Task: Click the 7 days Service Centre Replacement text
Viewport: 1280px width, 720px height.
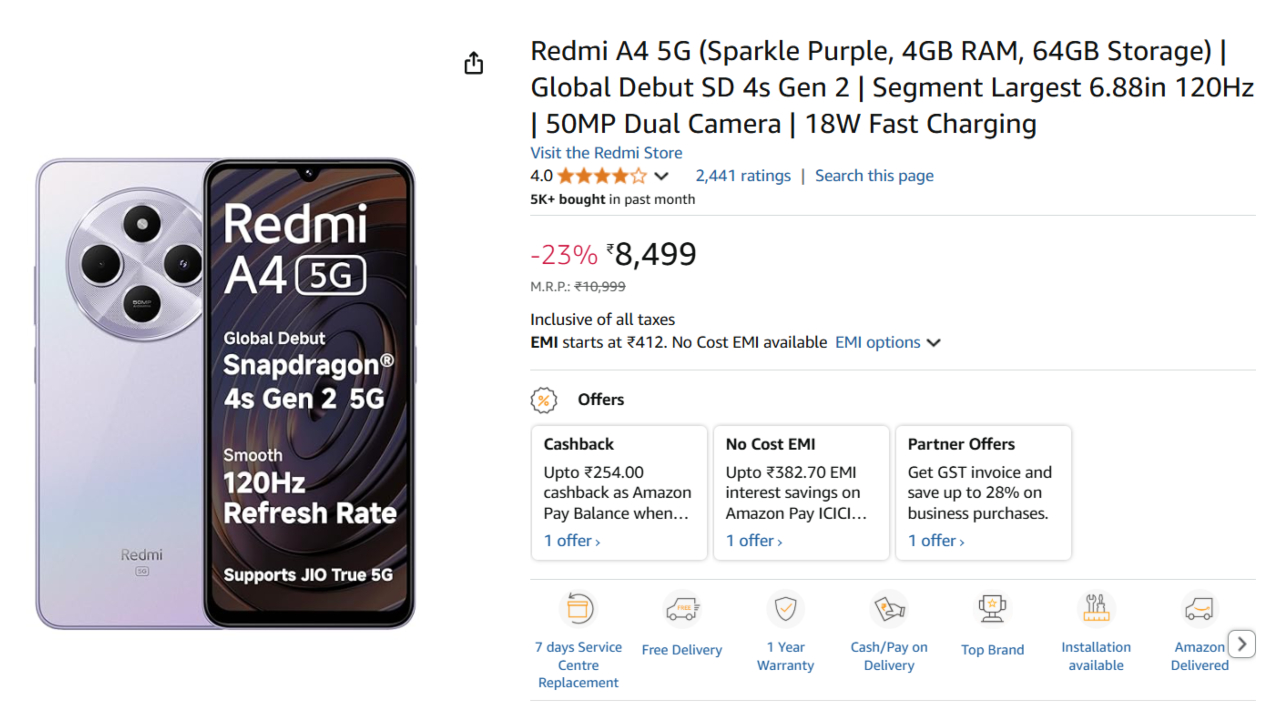Action: [578, 665]
